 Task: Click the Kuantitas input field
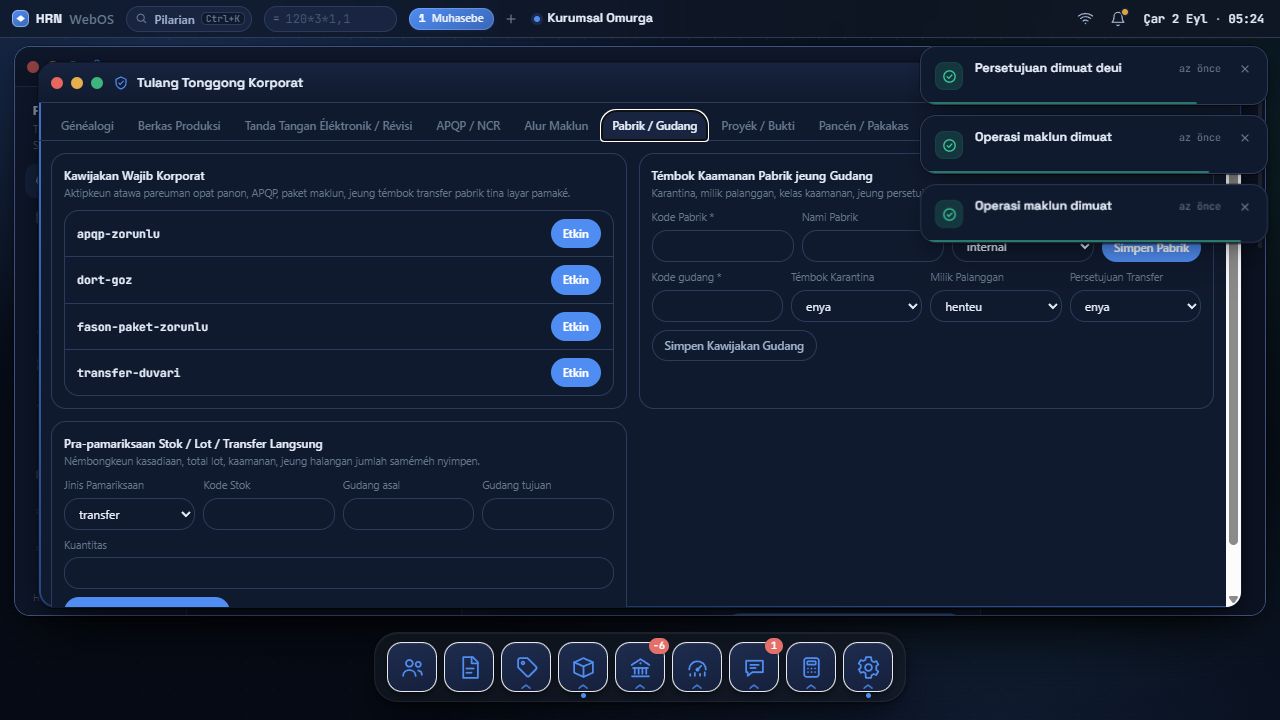tap(338, 573)
